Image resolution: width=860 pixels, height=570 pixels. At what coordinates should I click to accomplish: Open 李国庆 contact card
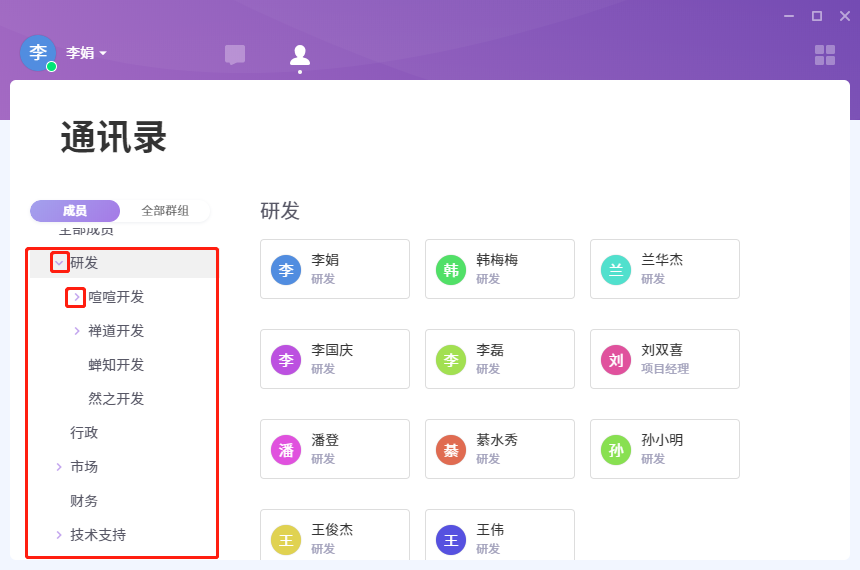(x=335, y=359)
